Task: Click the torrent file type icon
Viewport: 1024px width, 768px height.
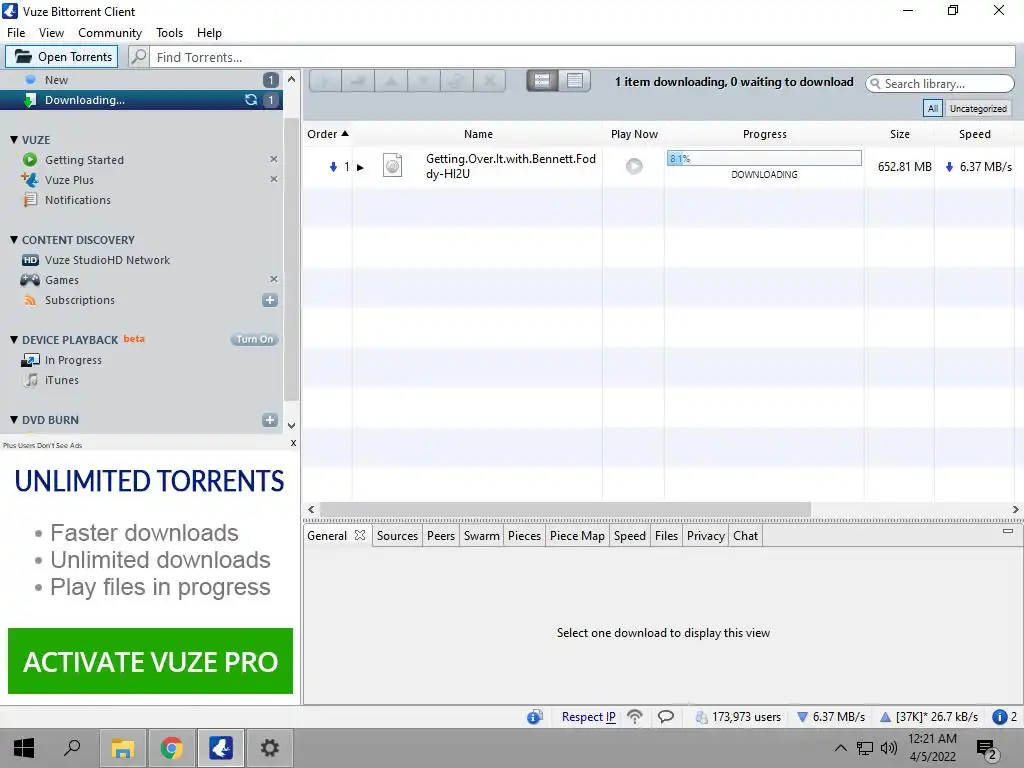Action: [x=392, y=166]
